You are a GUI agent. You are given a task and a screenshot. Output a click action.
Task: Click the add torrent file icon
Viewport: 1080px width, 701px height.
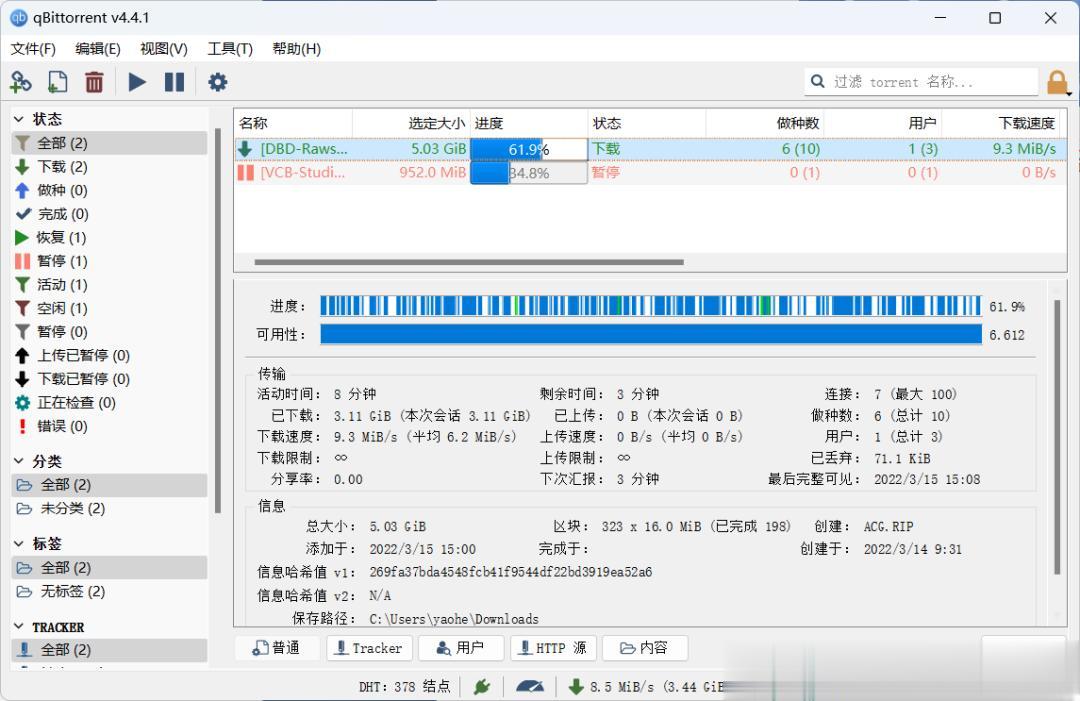(x=57, y=83)
